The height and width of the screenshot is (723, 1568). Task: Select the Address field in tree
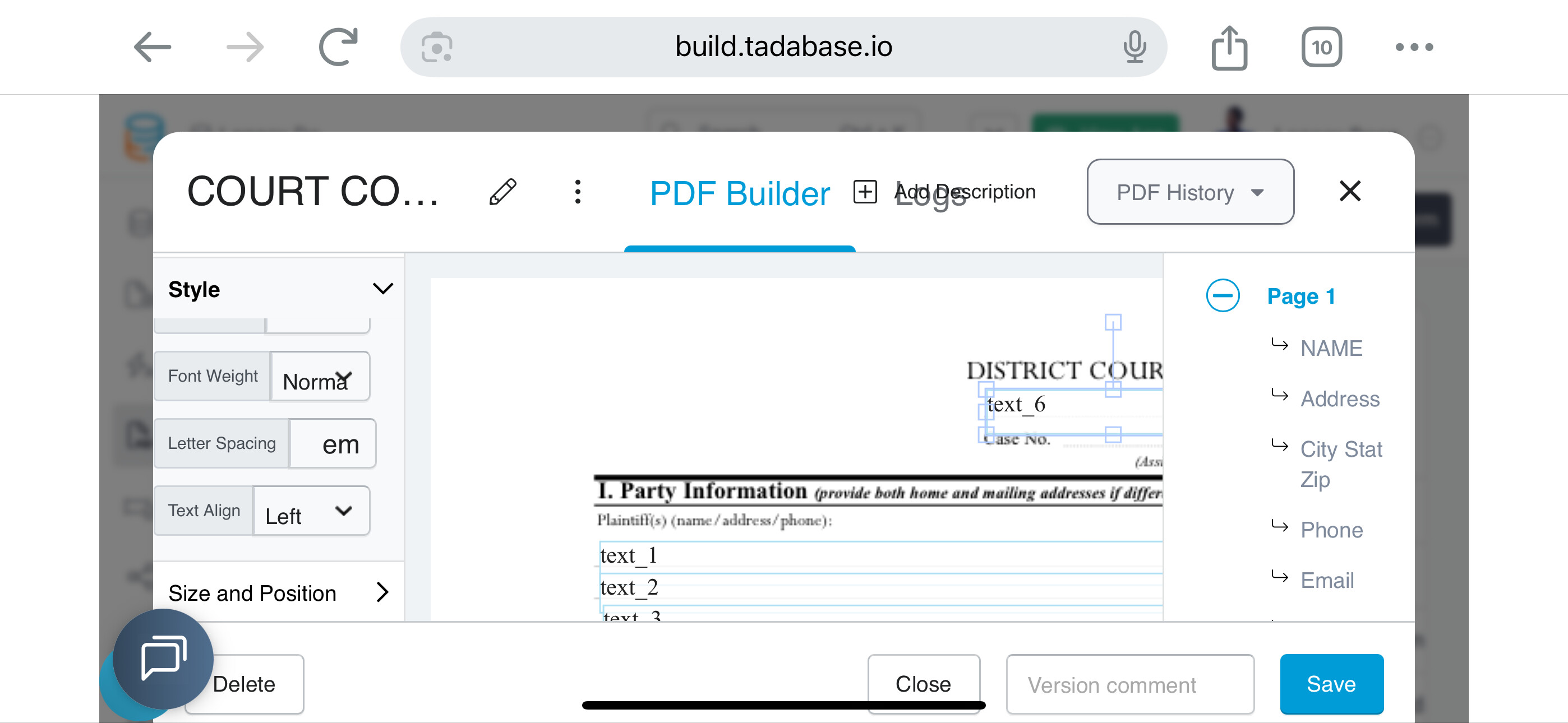point(1339,398)
